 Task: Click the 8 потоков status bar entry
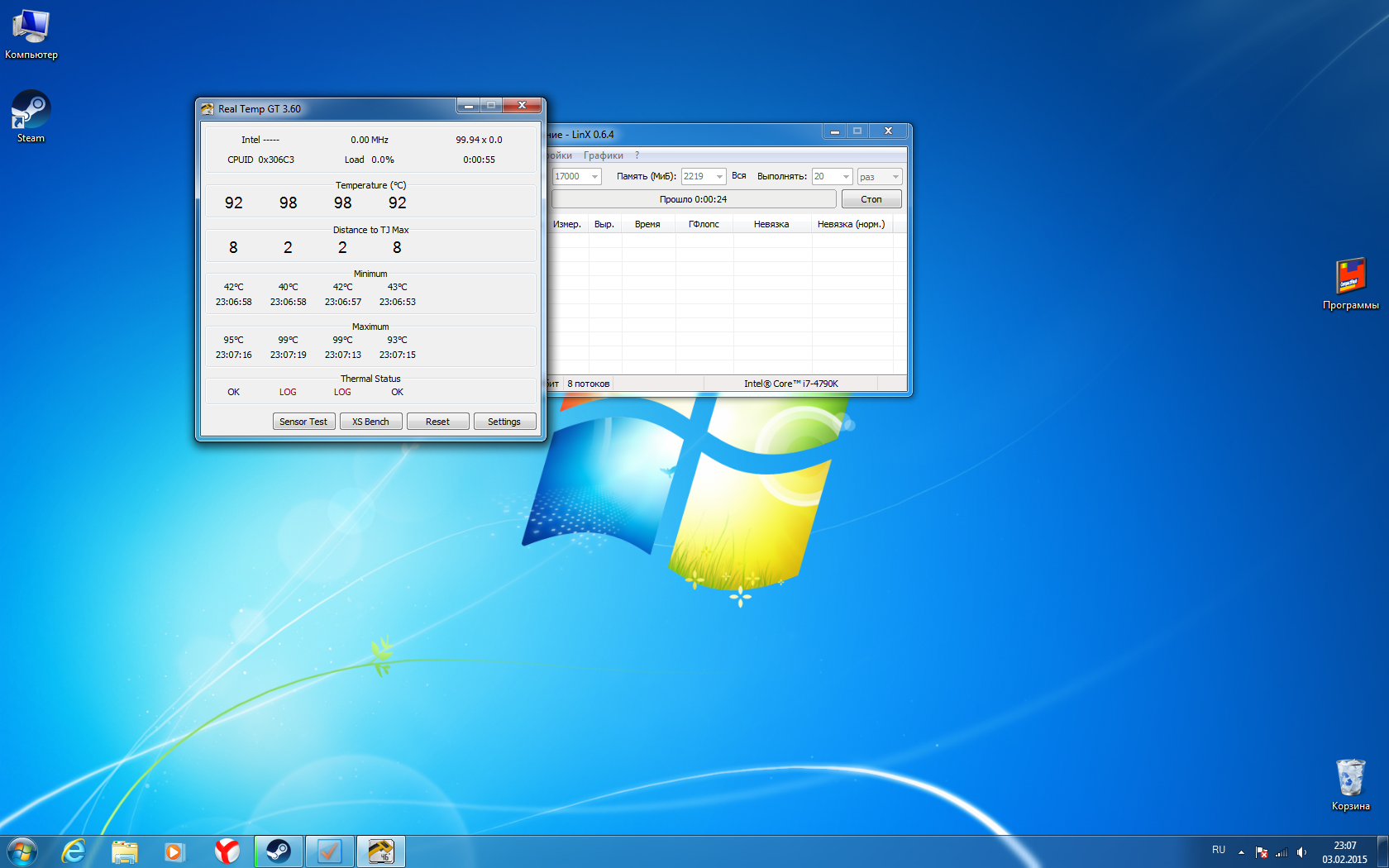[x=588, y=384]
